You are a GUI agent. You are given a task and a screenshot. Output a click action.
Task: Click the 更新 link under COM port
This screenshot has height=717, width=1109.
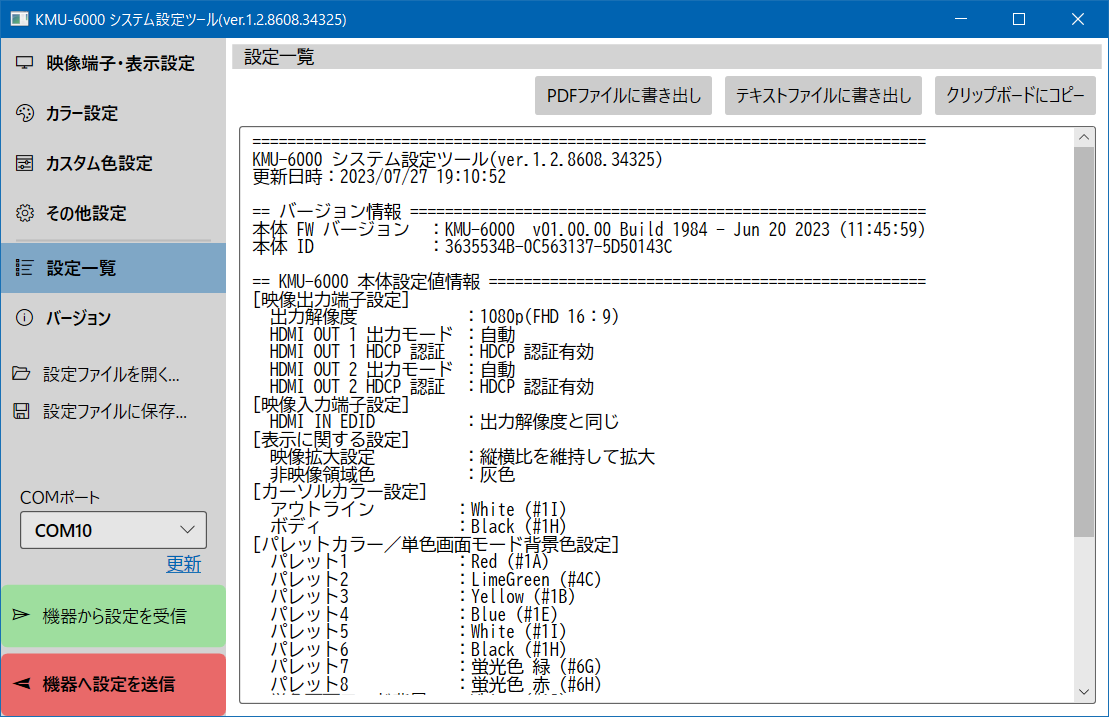183,564
